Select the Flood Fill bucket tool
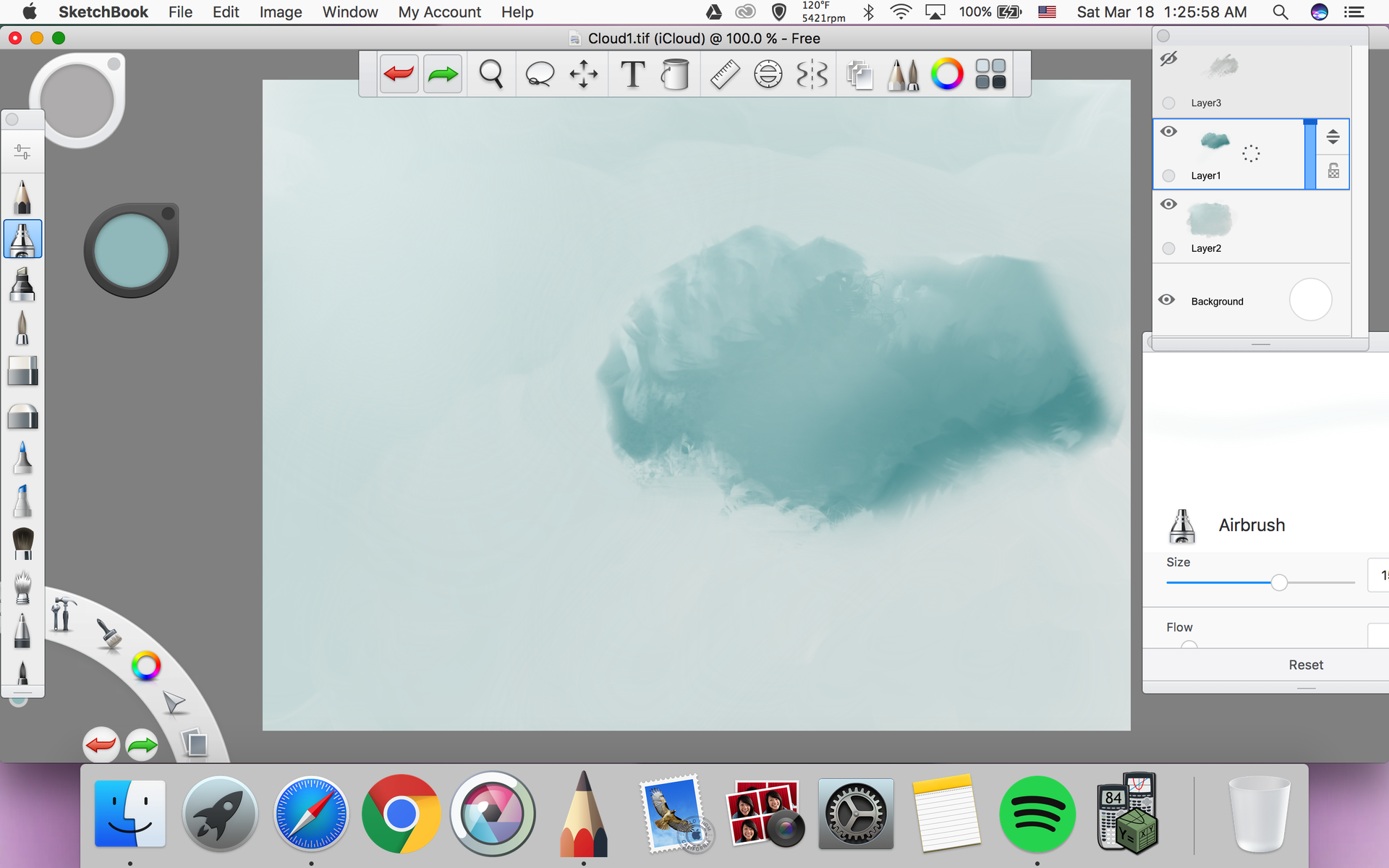The width and height of the screenshot is (1389, 868). (x=675, y=74)
